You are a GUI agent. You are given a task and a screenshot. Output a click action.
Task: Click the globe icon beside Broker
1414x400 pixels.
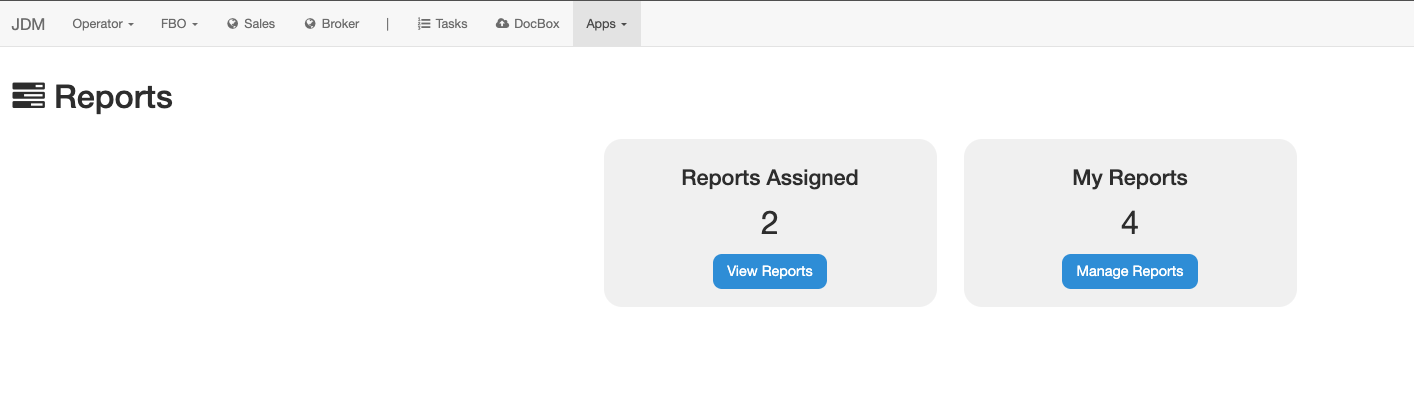[310, 24]
